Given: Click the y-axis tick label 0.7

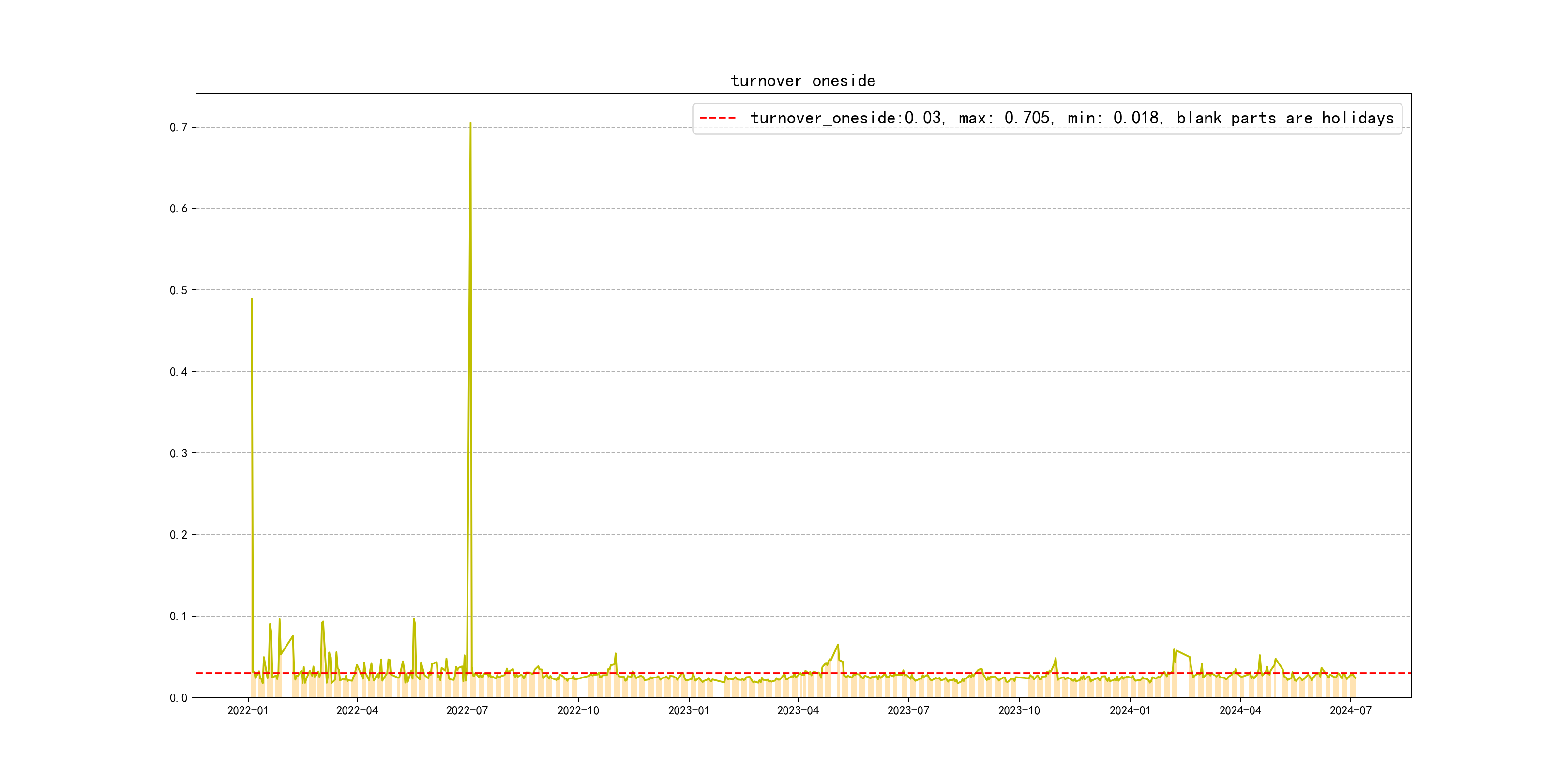Looking at the screenshot, I should click(179, 127).
